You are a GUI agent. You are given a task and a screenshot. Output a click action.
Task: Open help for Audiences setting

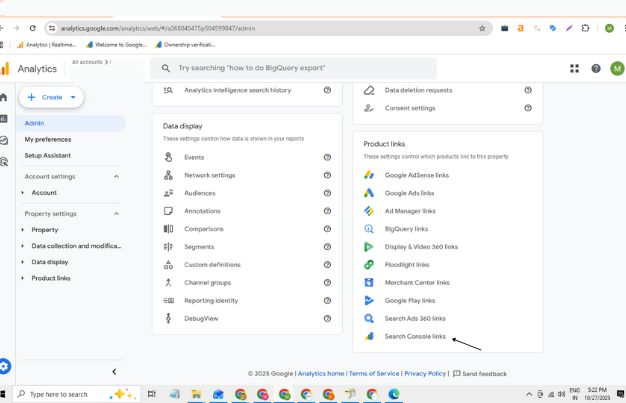tap(327, 193)
